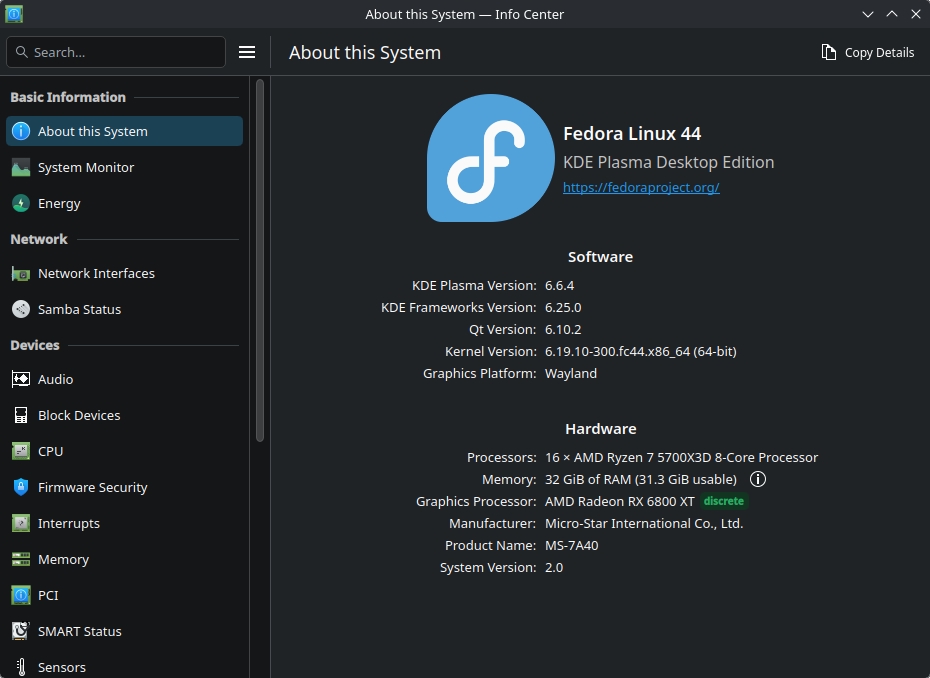
Task: Click the Interrupts chip icon
Action: (x=21, y=523)
